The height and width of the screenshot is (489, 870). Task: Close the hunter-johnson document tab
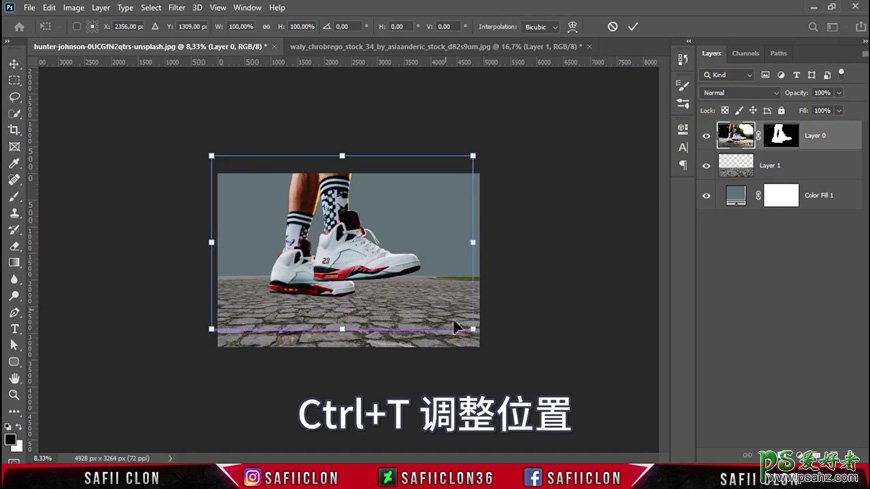point(275,47)
